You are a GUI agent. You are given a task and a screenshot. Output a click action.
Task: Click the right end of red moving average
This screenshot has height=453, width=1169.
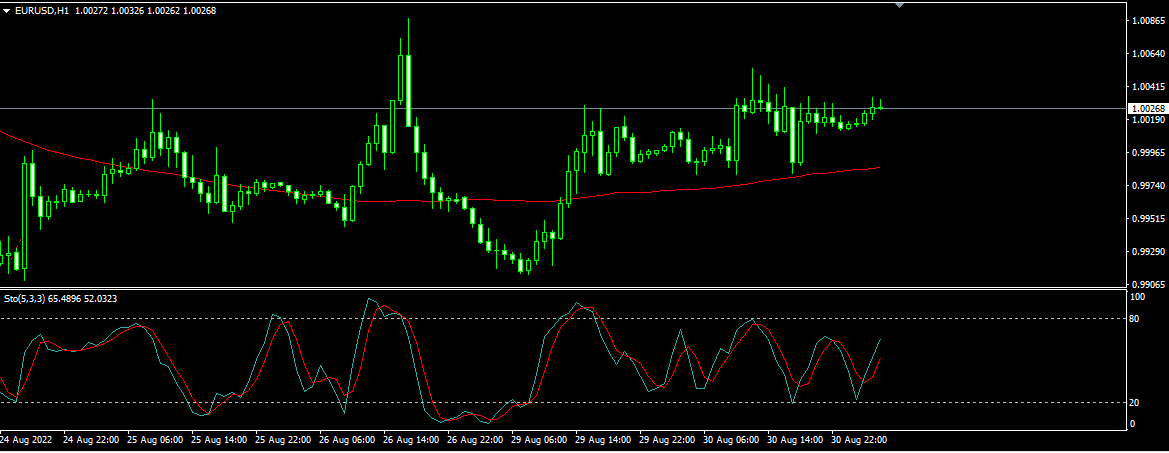coord(879,168)
